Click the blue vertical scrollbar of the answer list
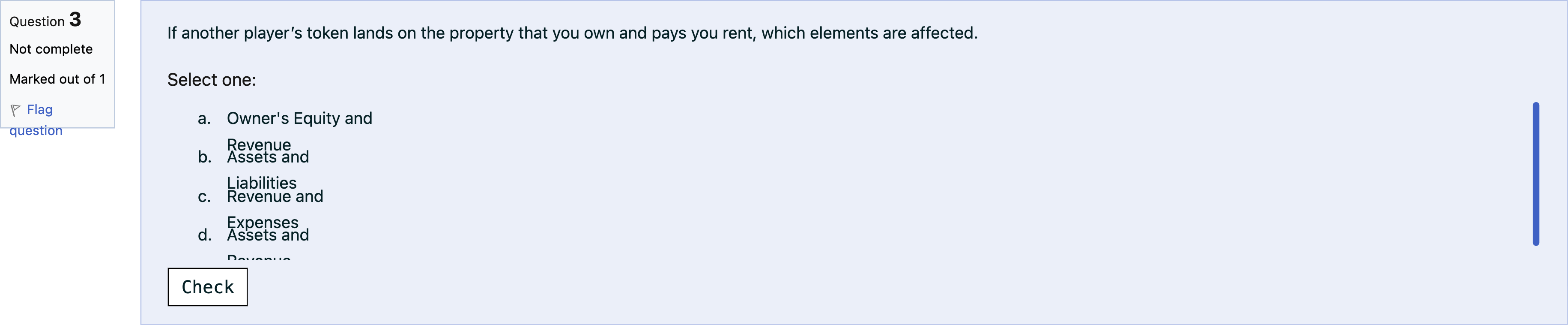Image resolution: width=1568 pixels, height=325 pixels. (1535, 174)
